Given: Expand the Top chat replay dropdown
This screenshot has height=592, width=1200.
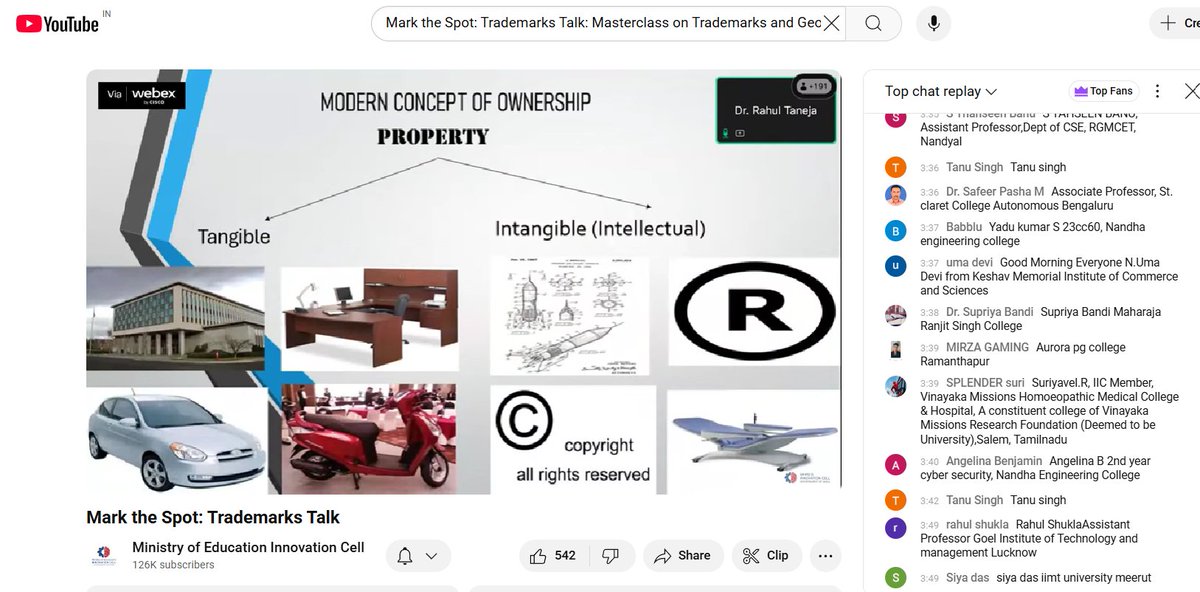Looking at the screenshot, I should 940,91.
